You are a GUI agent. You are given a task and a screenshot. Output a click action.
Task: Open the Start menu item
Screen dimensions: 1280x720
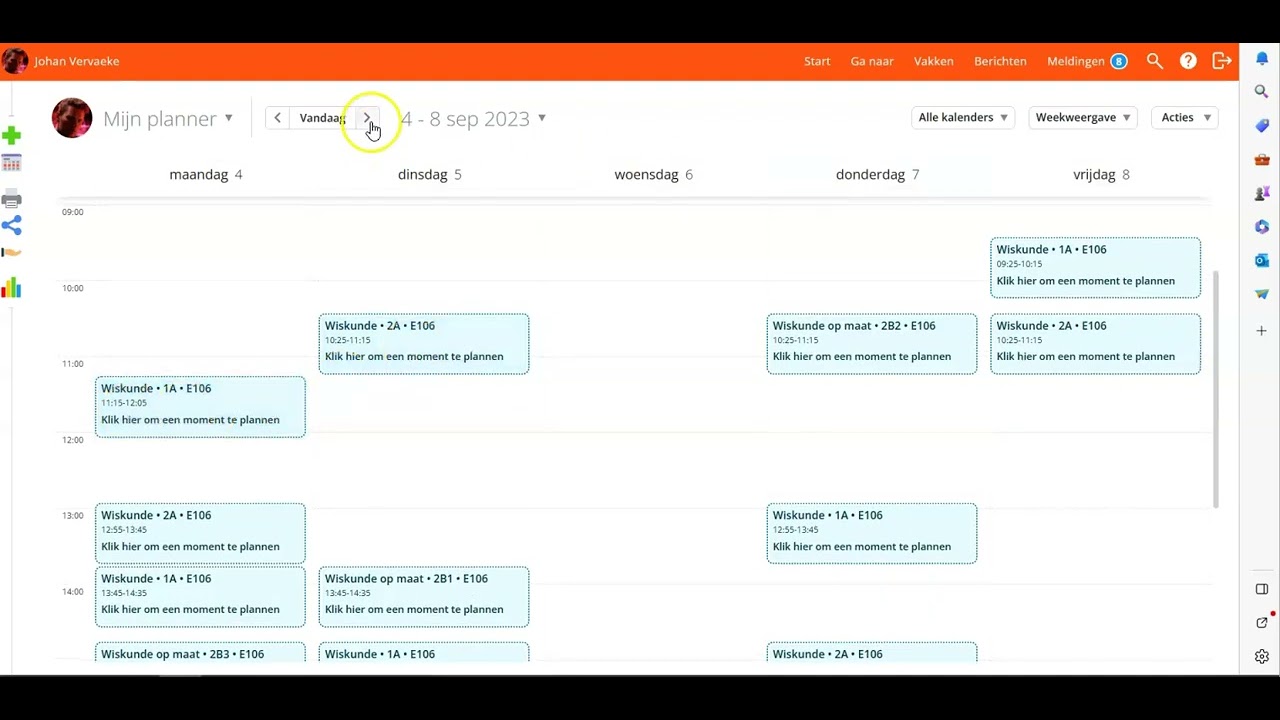point(817,61)
